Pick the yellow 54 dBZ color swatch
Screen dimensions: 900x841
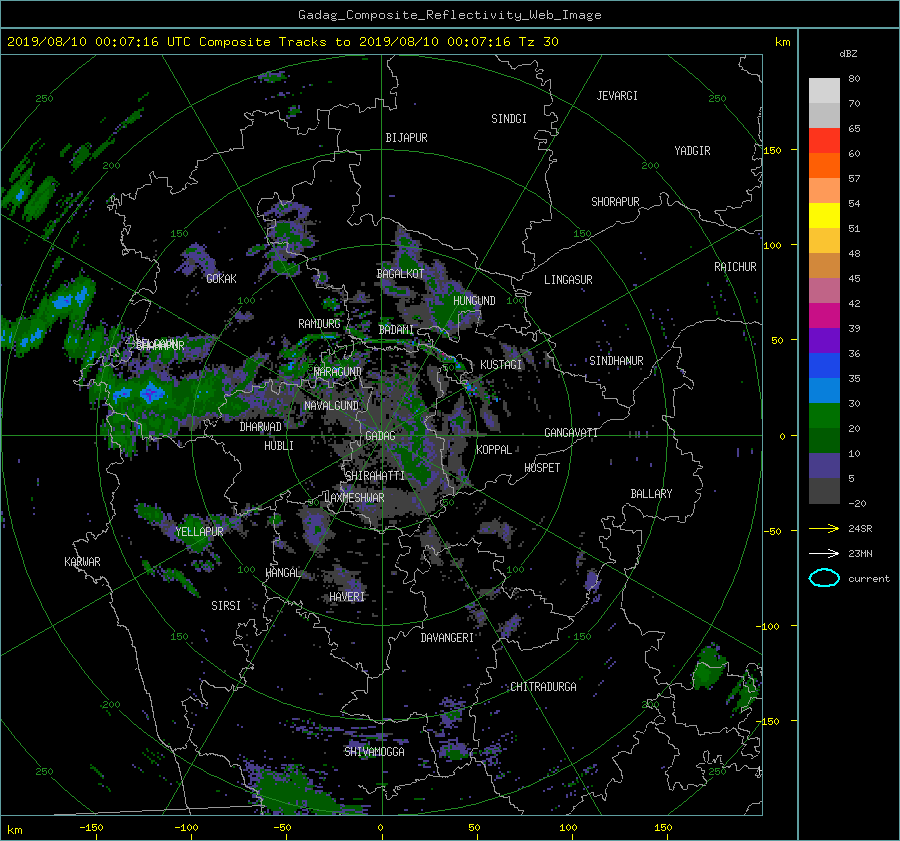pos(824,215)
